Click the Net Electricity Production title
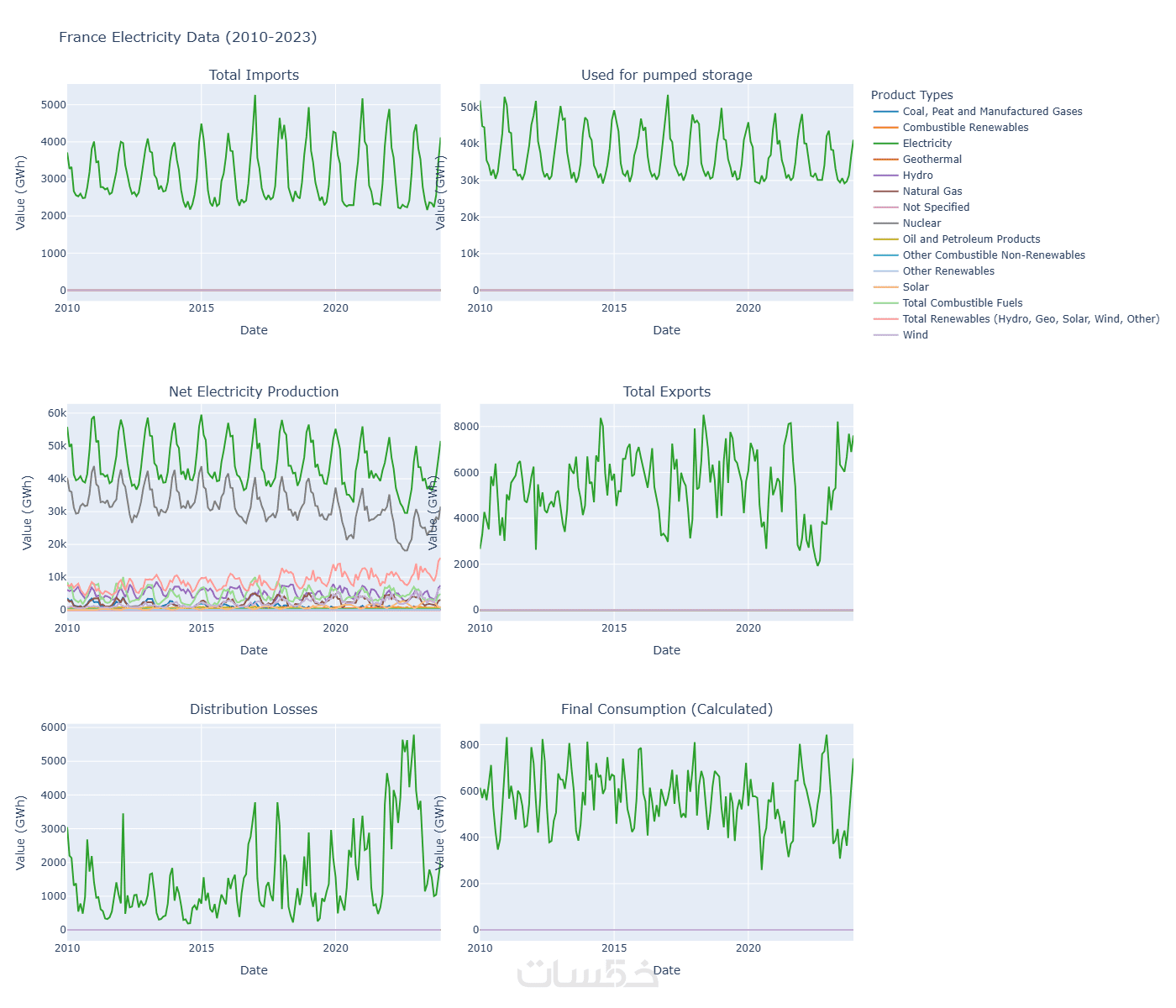This screenshot has width=1176, height=1008. [x=254, y=391]
